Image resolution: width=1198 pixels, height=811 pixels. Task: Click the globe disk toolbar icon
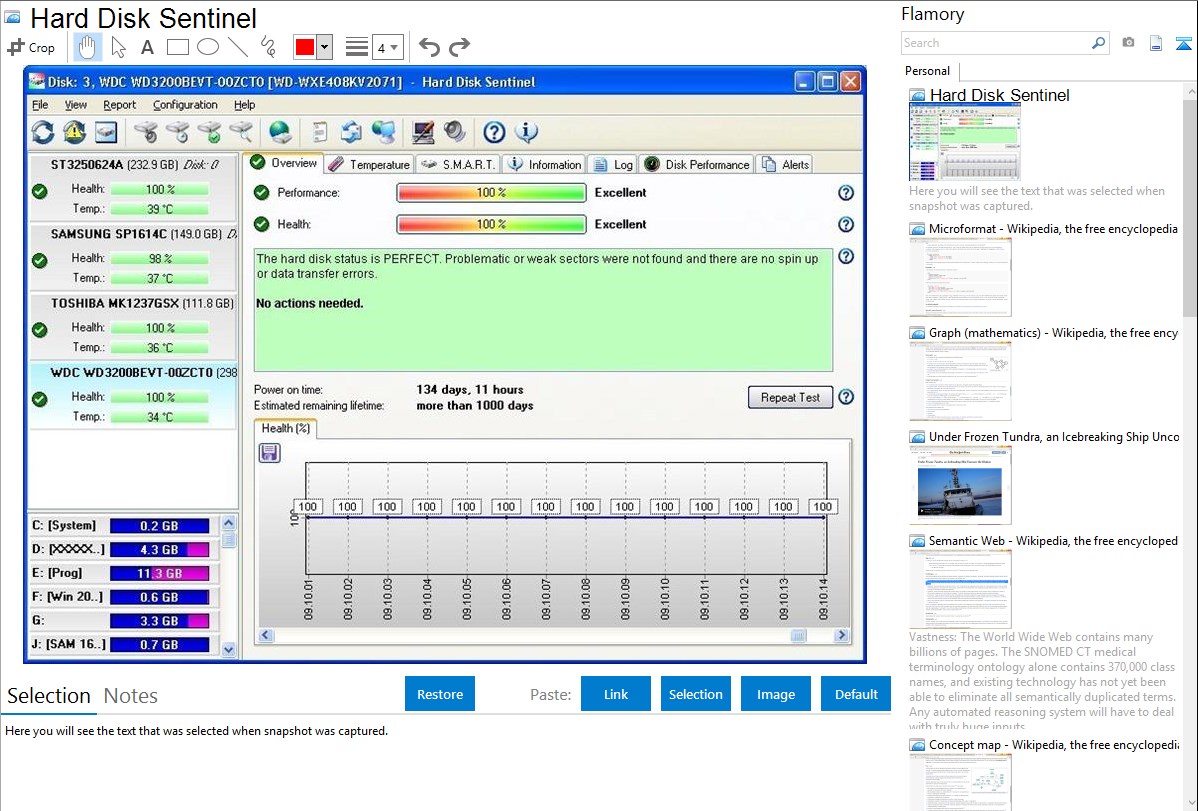point(280,132)
